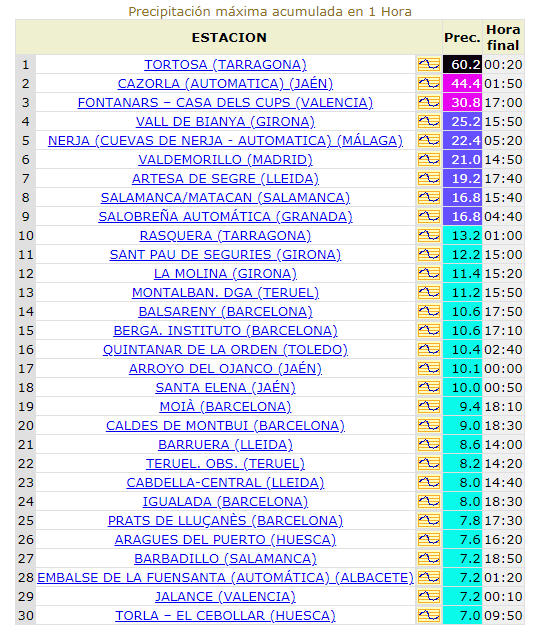Open the BARRUERA (LLEIDA) link

point(225,445)
